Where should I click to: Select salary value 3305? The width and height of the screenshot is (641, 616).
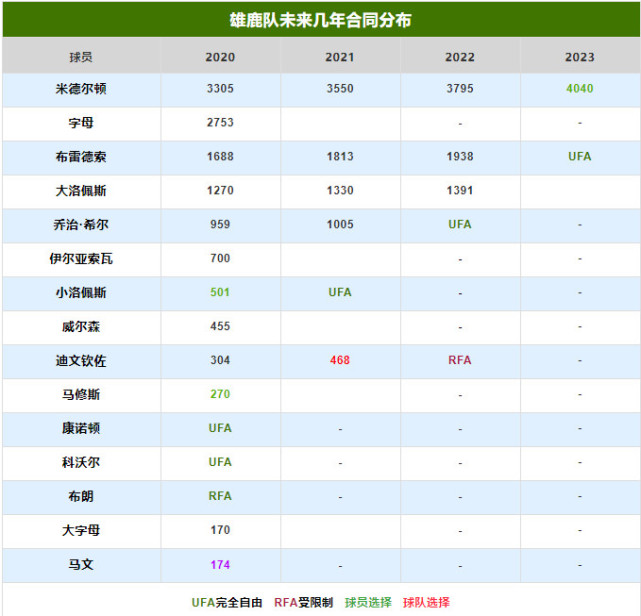point(220,89)
